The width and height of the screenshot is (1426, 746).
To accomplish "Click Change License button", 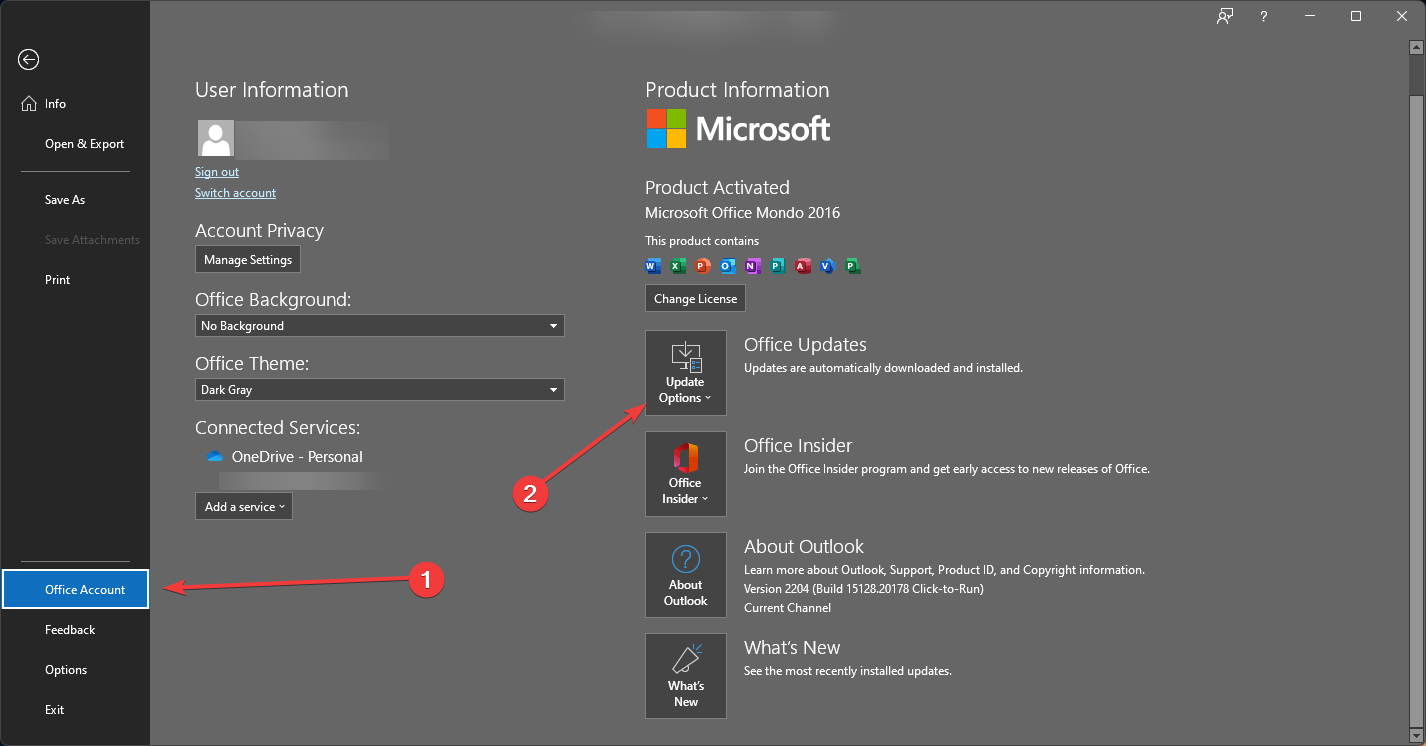I will pos(696,299).
